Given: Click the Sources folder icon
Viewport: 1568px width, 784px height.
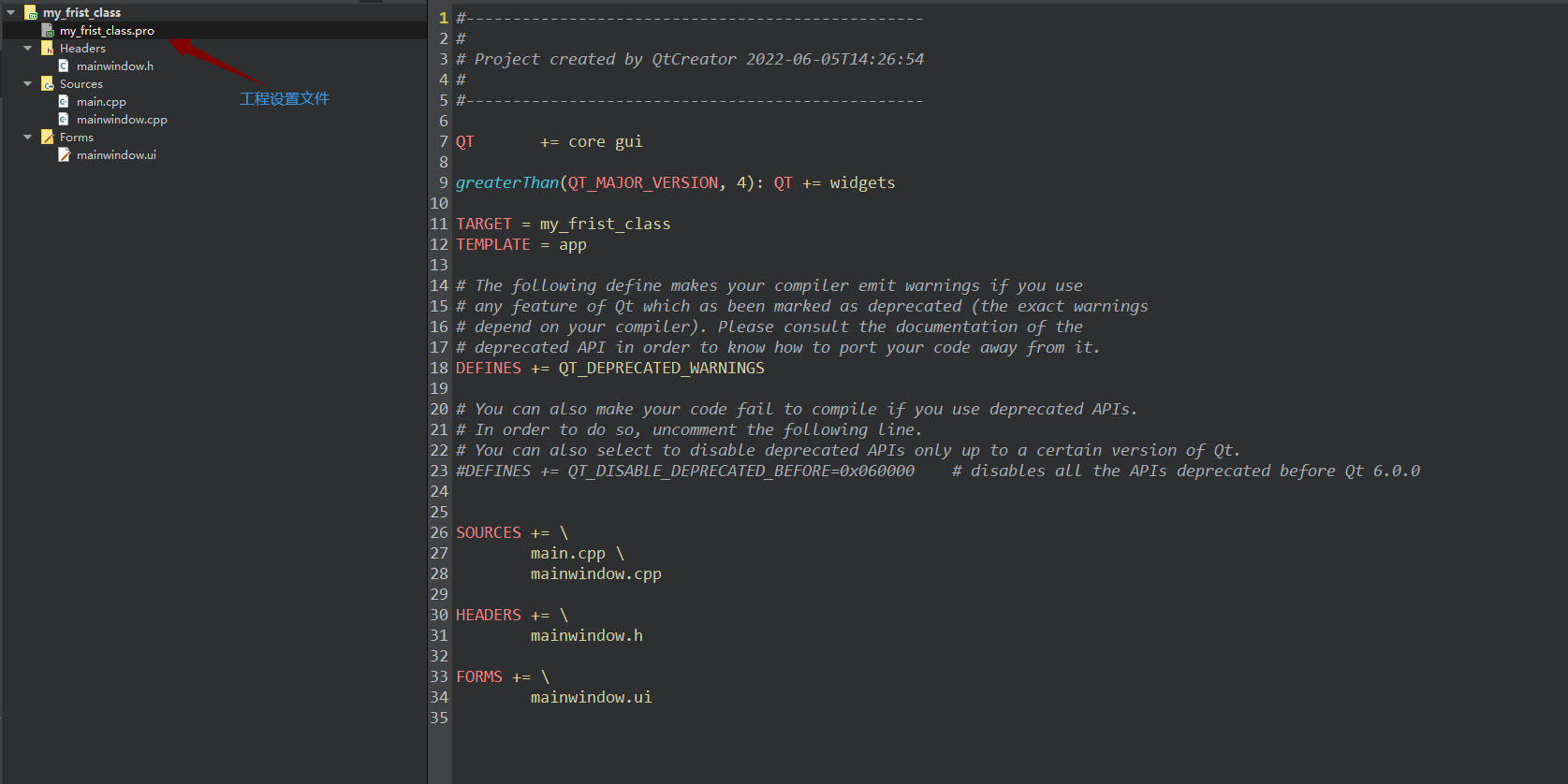Looking at the screenshot, I should pos(48,84).
